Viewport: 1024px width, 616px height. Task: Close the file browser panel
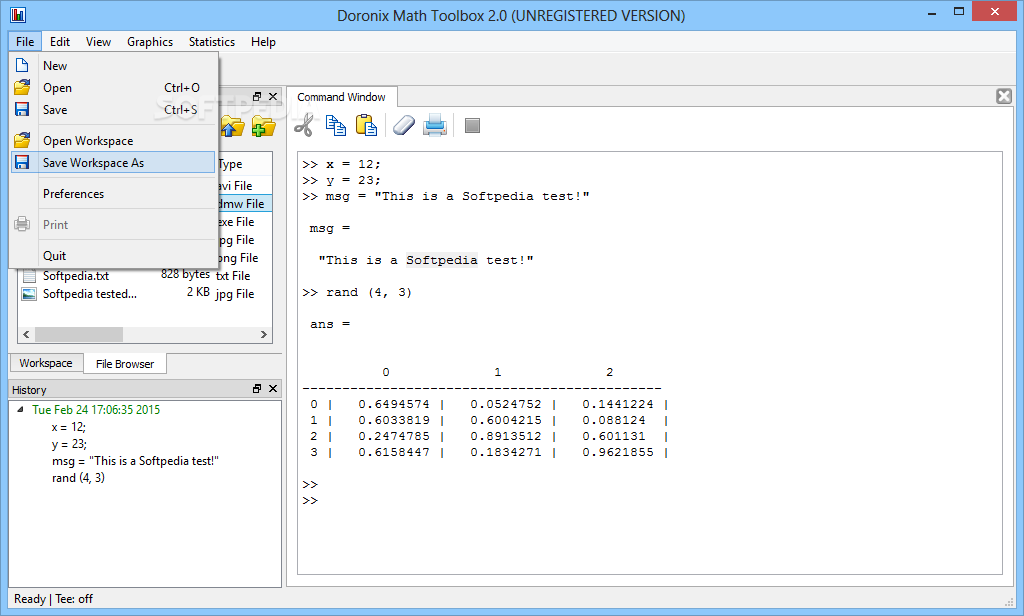pyautogui.click(x=273, y=96)
